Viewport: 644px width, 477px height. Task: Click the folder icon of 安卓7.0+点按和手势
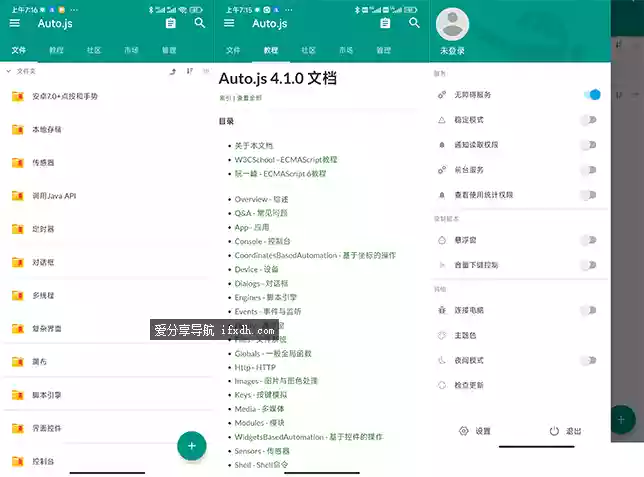click(18, 96)
